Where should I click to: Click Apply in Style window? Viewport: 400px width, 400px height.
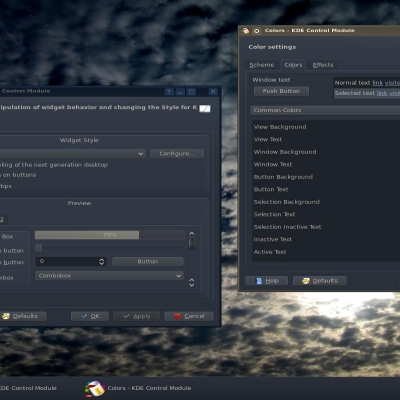coord(137,316)
